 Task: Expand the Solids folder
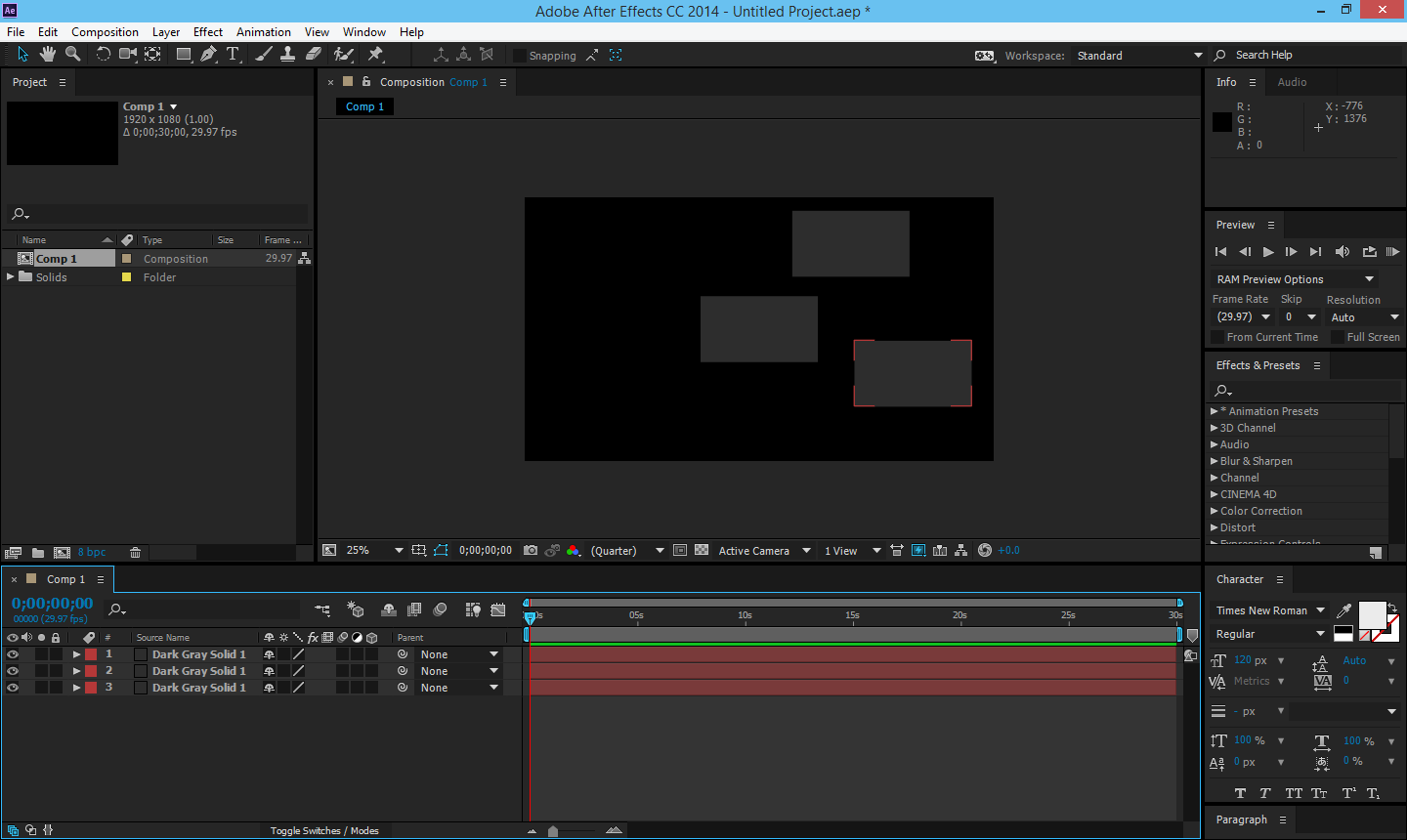pos(11,277)
